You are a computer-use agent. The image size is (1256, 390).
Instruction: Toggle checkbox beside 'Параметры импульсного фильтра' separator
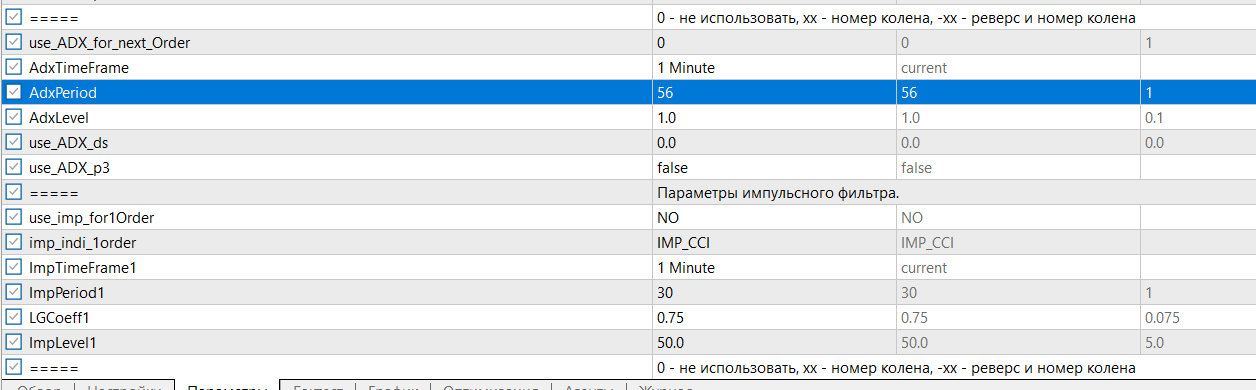pyautogui.click(x=14, y=193)
